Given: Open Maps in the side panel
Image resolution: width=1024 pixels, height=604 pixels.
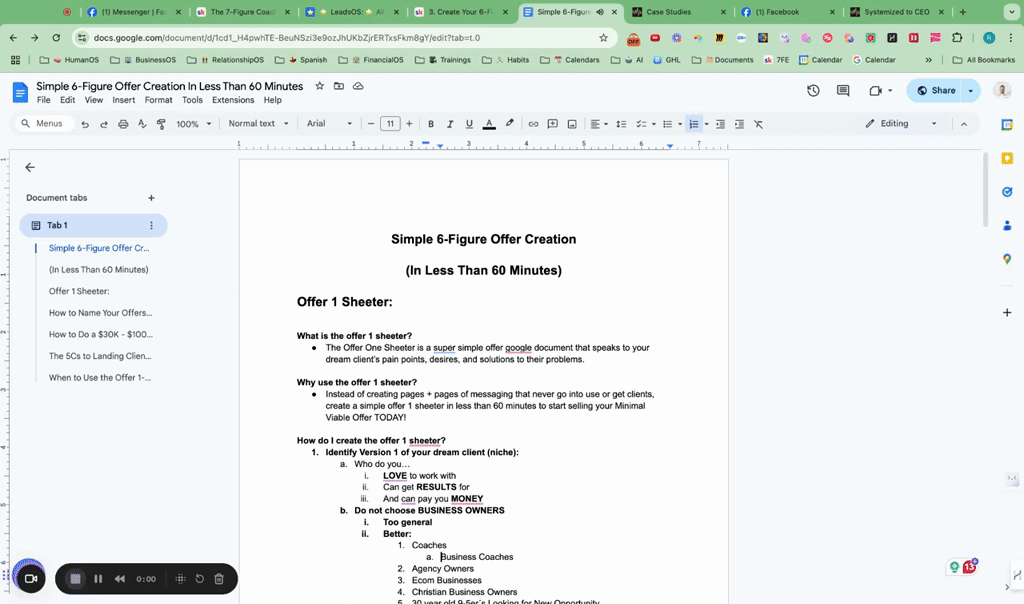Looking at the screenshot, I should (1007, 259).
